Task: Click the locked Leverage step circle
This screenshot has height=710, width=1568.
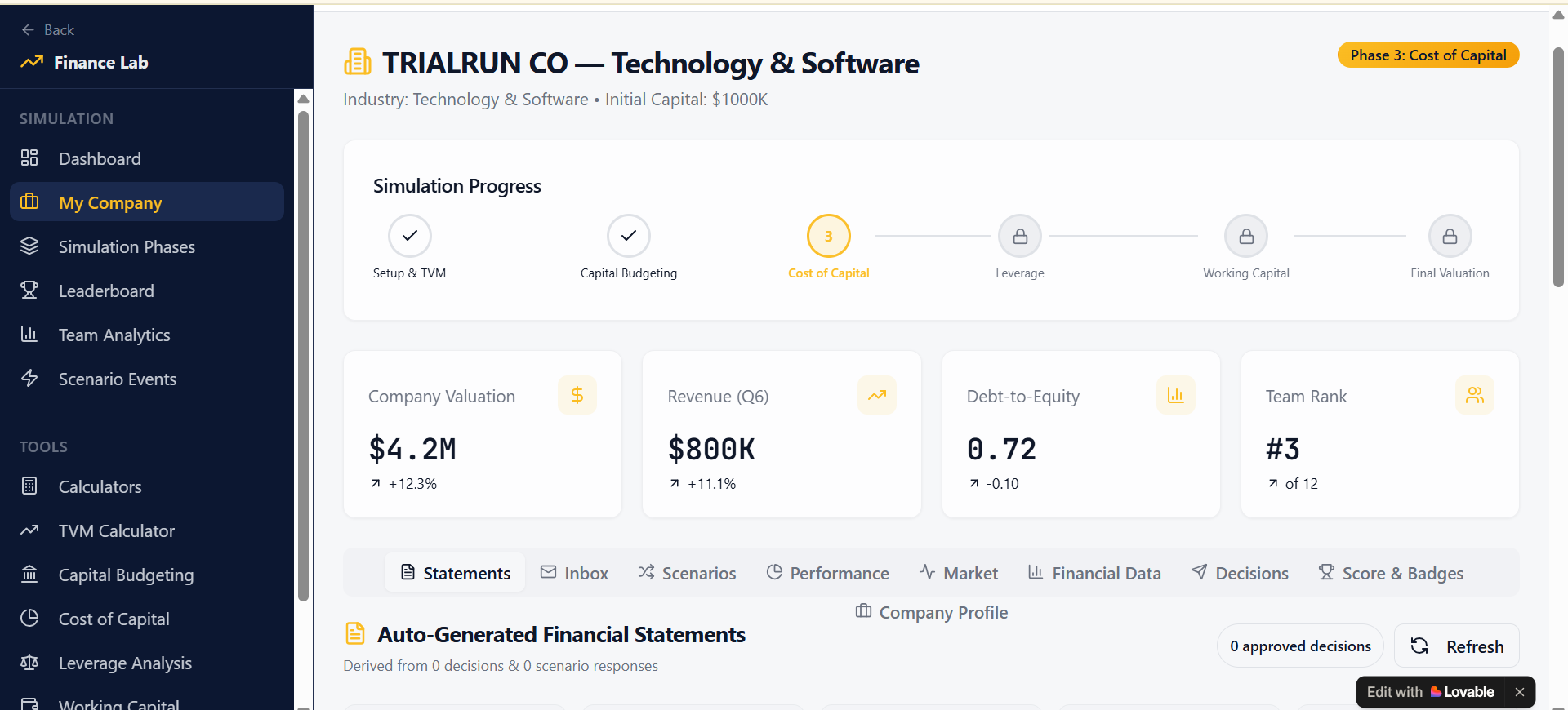Action: point(1019,237)
